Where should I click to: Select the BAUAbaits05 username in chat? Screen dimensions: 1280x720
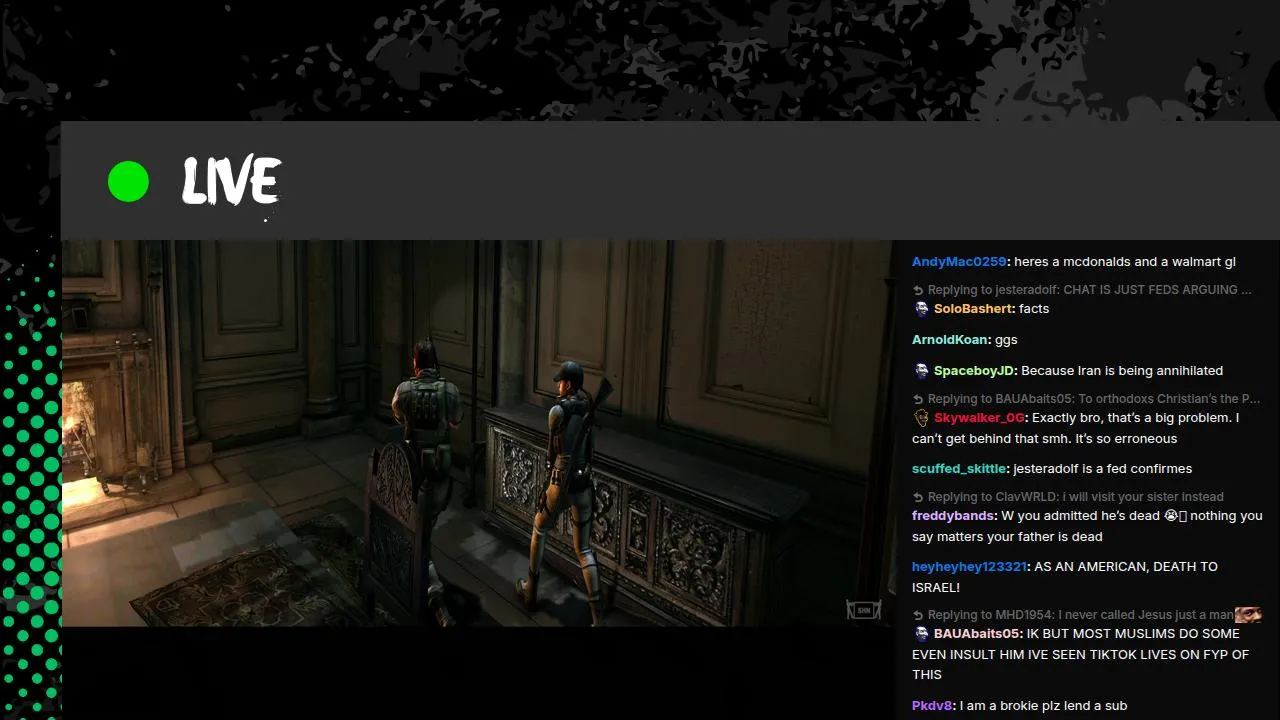tap(977, 634)
